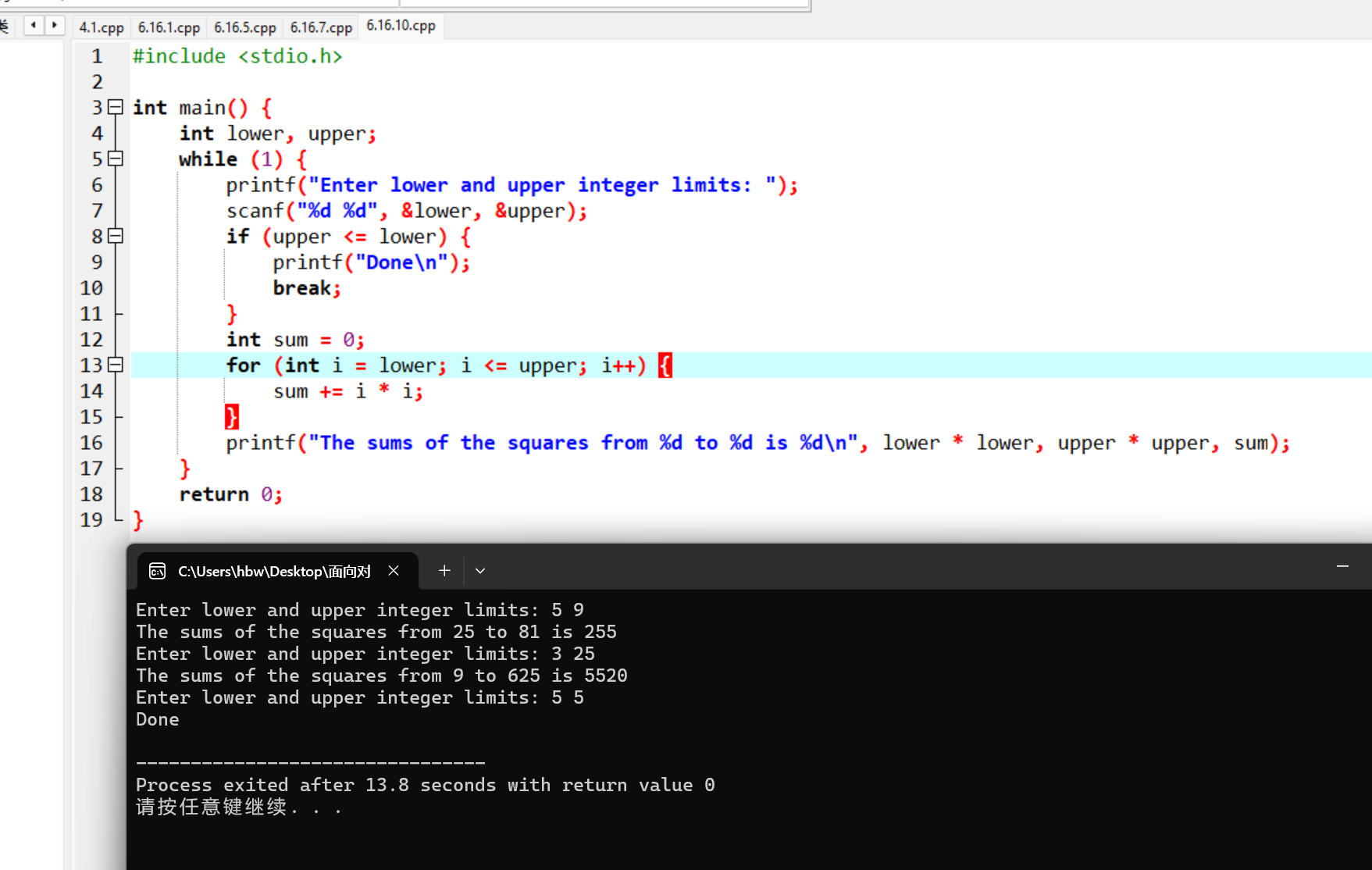Minimize the terminal window
The height and width of the screenshot is (870, 1372).
(1342, 566)
